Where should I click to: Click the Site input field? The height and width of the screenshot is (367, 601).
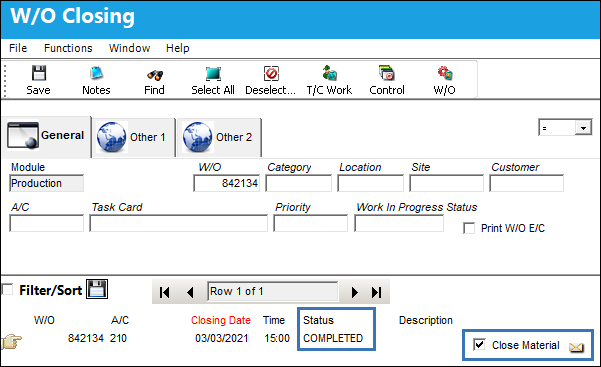[x=447, y=183]
